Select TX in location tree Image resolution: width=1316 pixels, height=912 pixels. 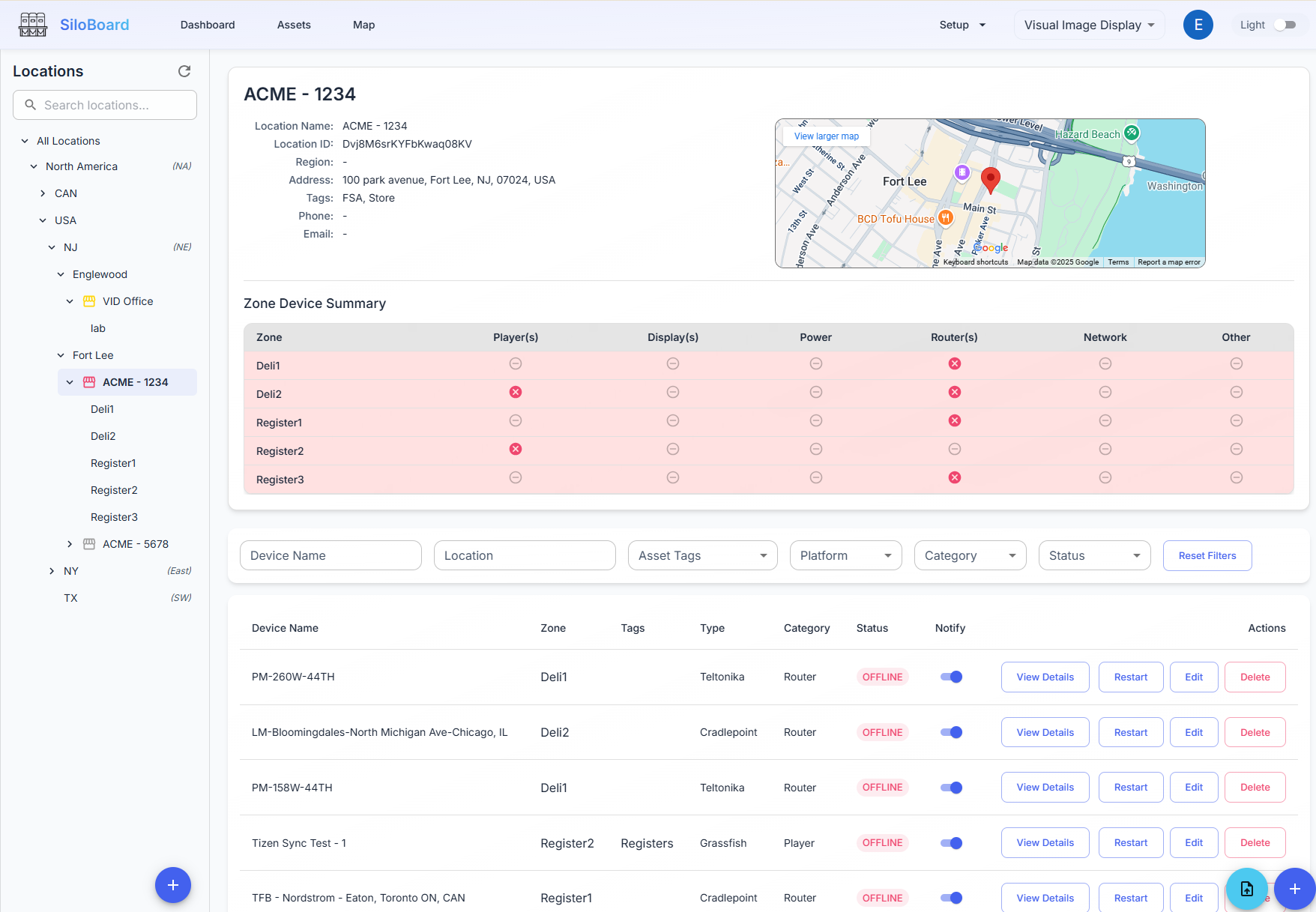tap(70, 598)
